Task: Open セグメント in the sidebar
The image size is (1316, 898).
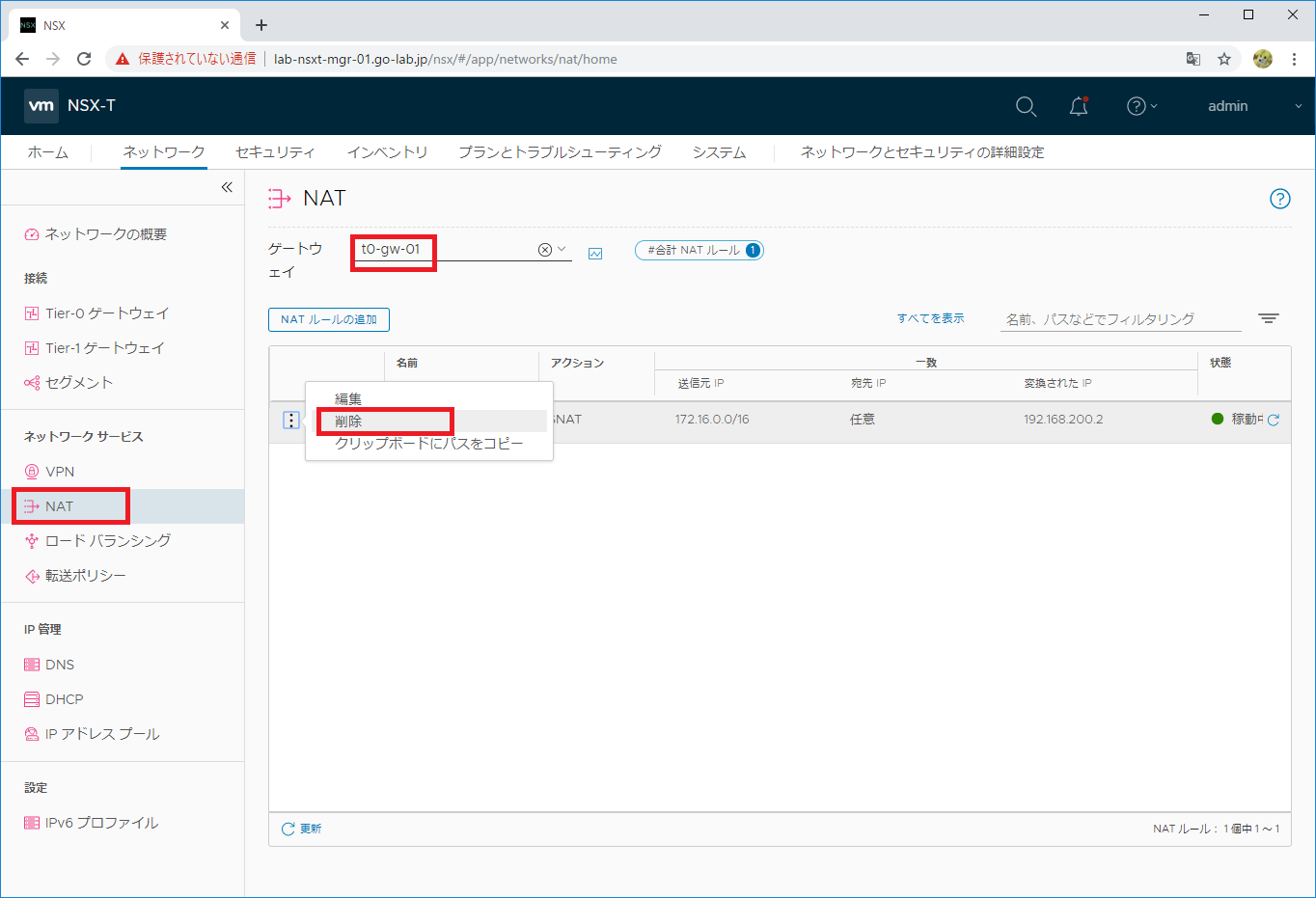Action: point(69,383)
